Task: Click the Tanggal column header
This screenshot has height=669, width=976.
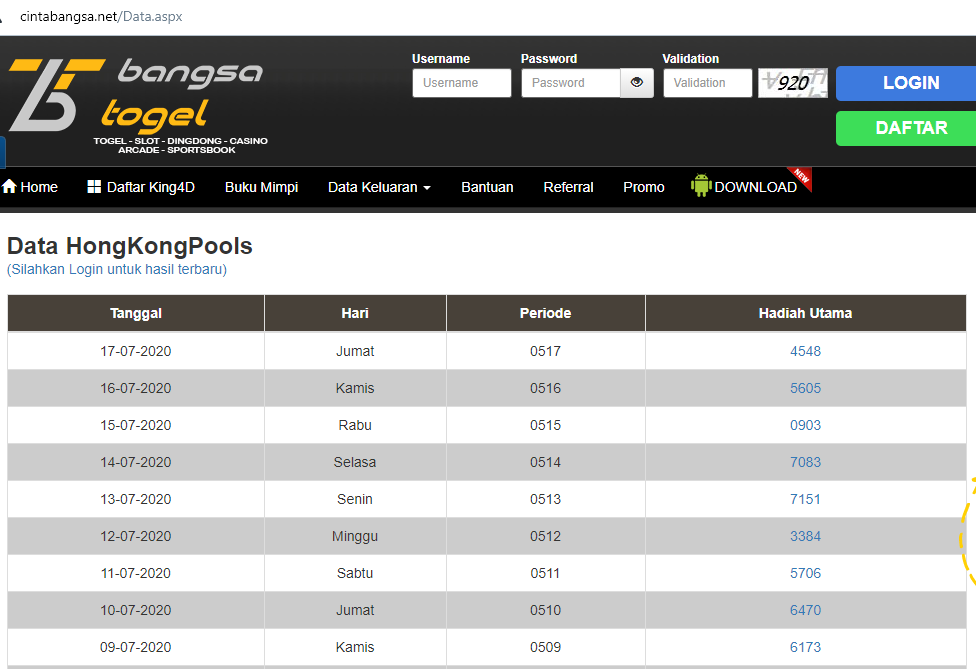Action: coord(136,313)
